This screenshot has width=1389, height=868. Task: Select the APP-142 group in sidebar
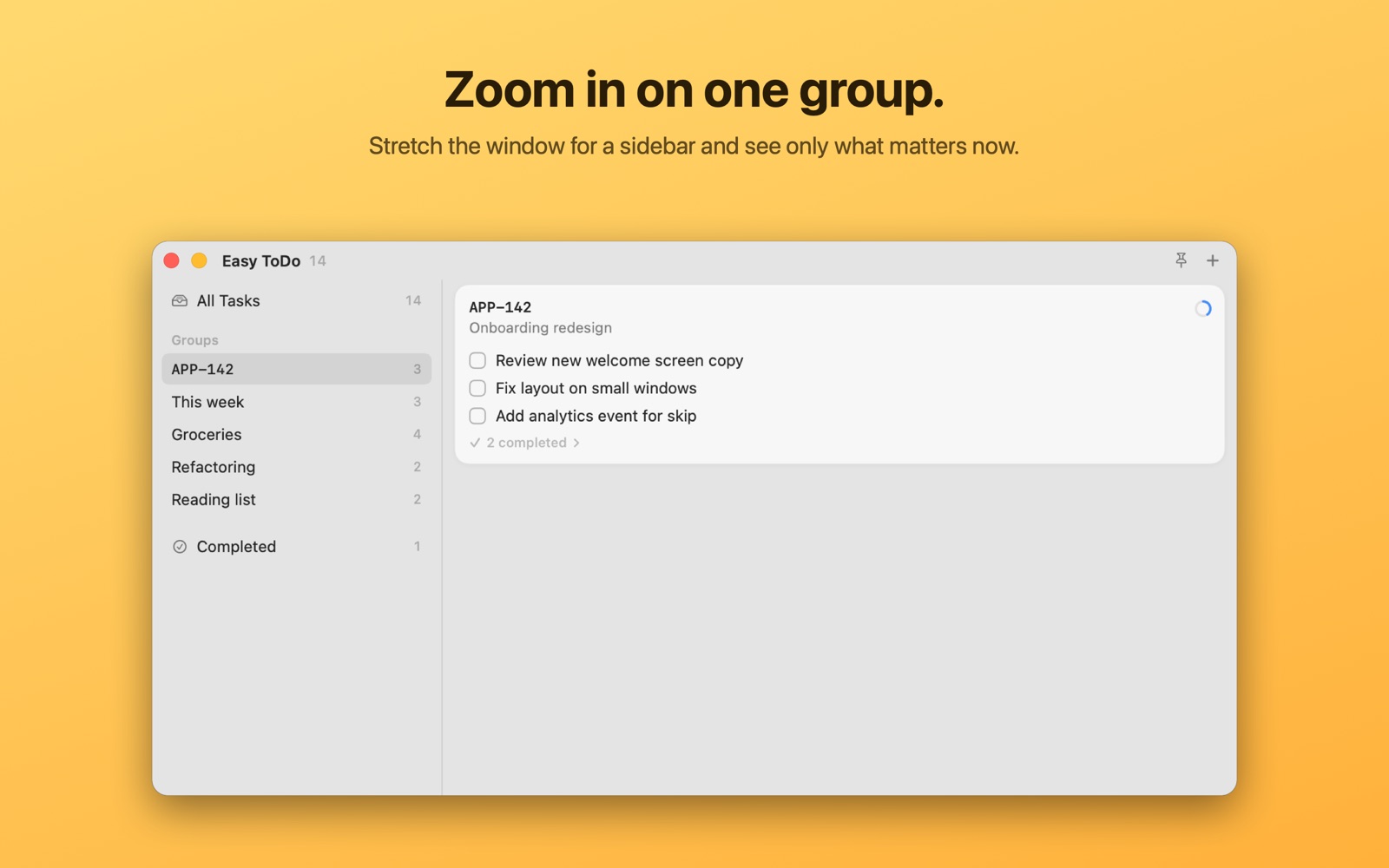pos(296,369)
